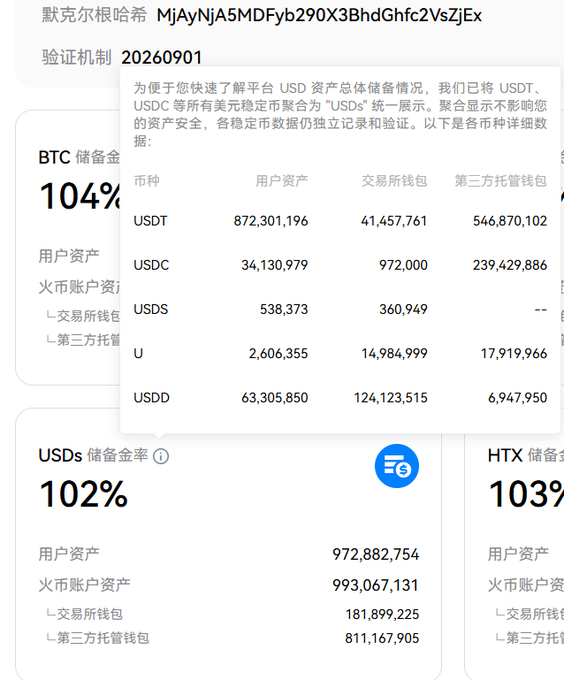Click the USDC user assets value 34,130,979
564x680 pixels.
tap(274, 265)
